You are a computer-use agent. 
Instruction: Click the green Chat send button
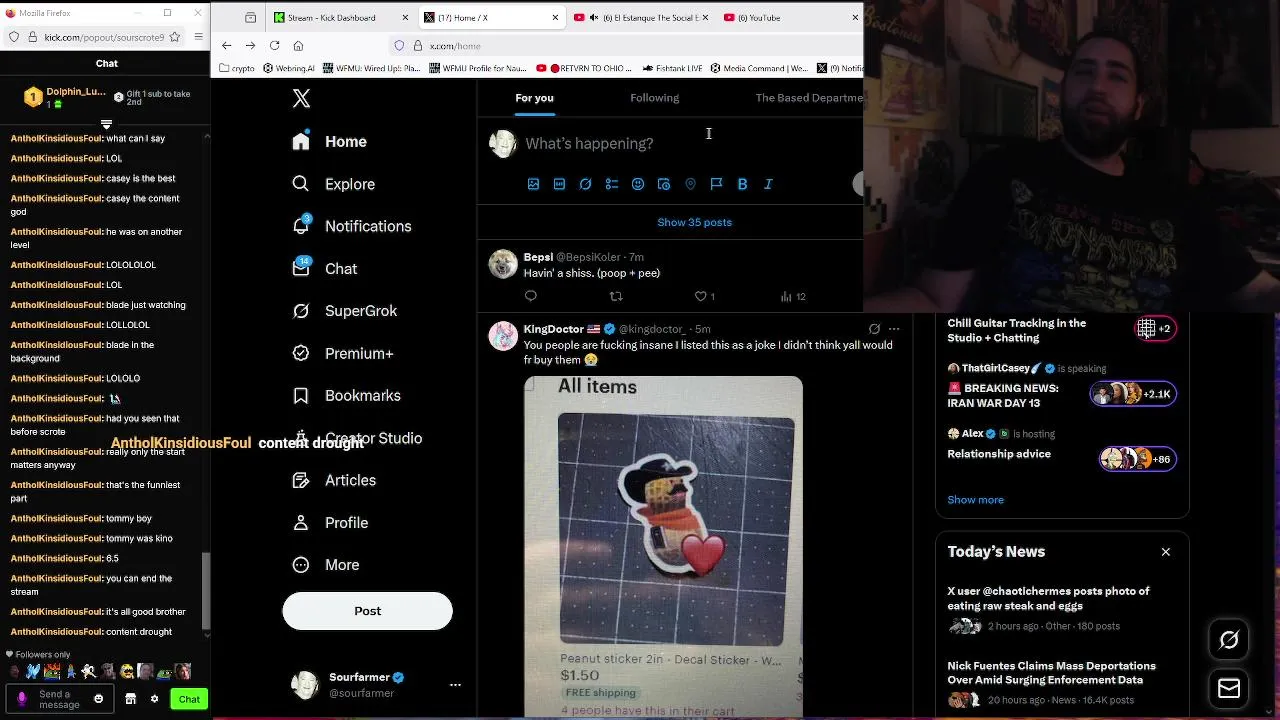click(x=189, y=699)
